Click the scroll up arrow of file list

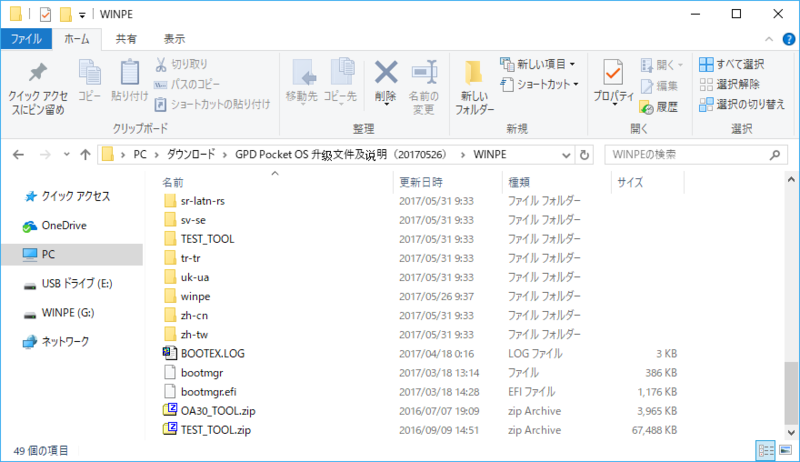(791, 179)
